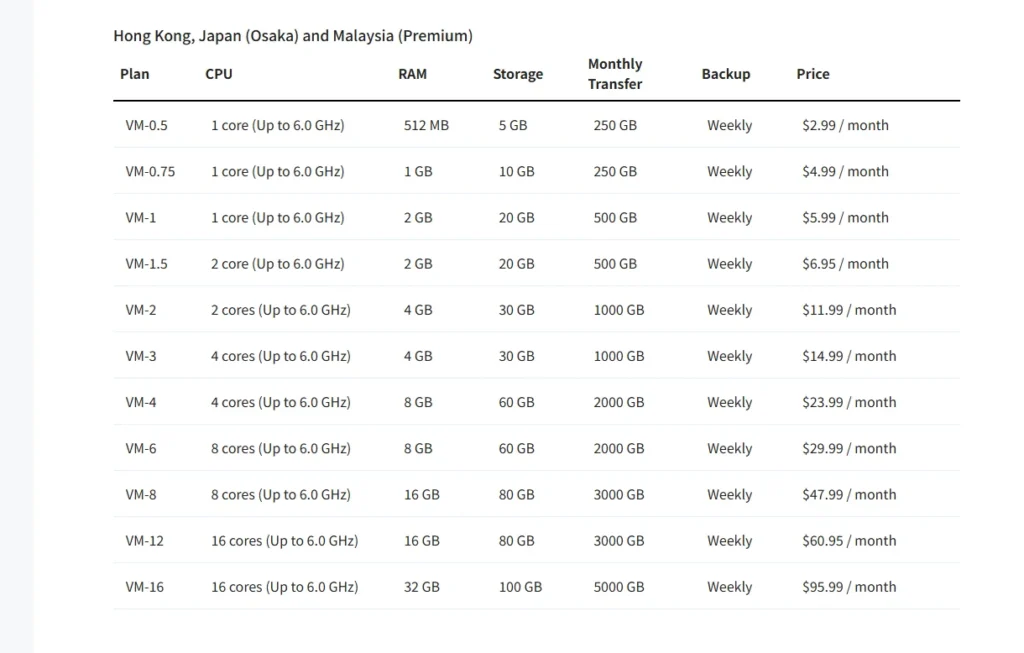Select the "RAM" column header
This screenshot has width=1024, height=653.
[413, 74]
